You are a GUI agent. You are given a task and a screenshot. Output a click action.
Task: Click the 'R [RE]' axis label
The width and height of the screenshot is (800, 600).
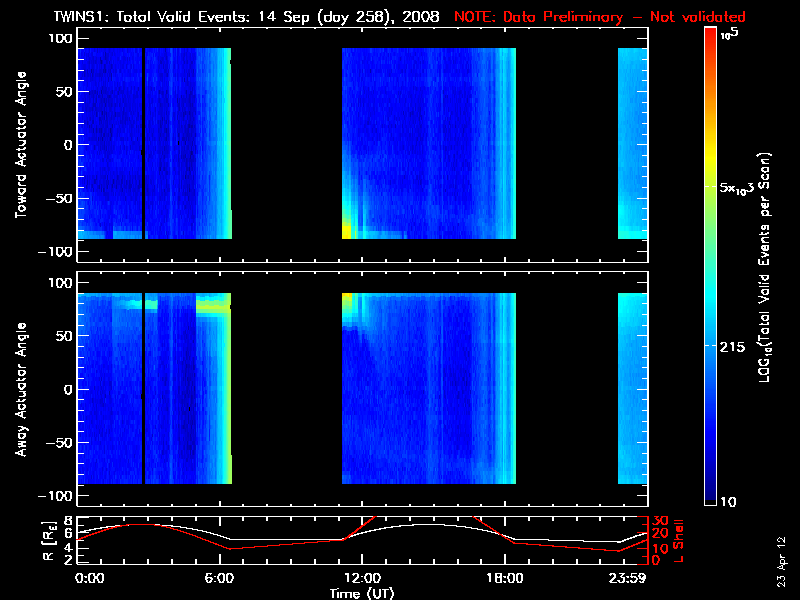point(48,541)
